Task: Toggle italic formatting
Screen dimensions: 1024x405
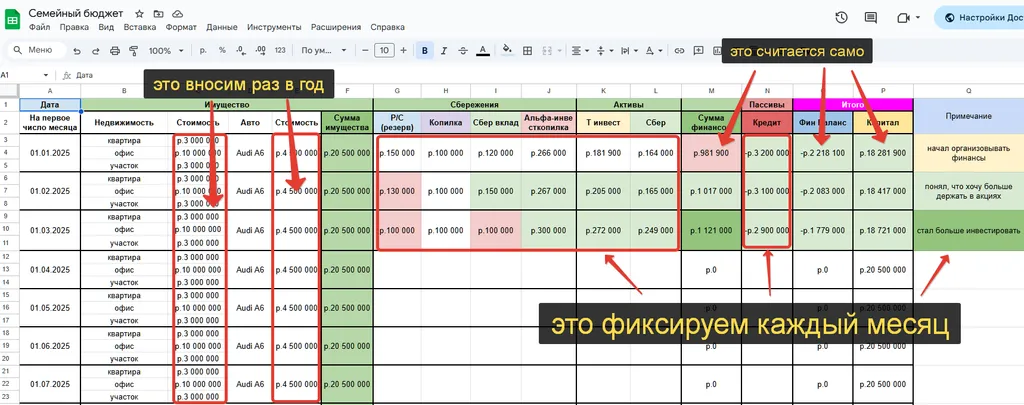Action: 444,51
